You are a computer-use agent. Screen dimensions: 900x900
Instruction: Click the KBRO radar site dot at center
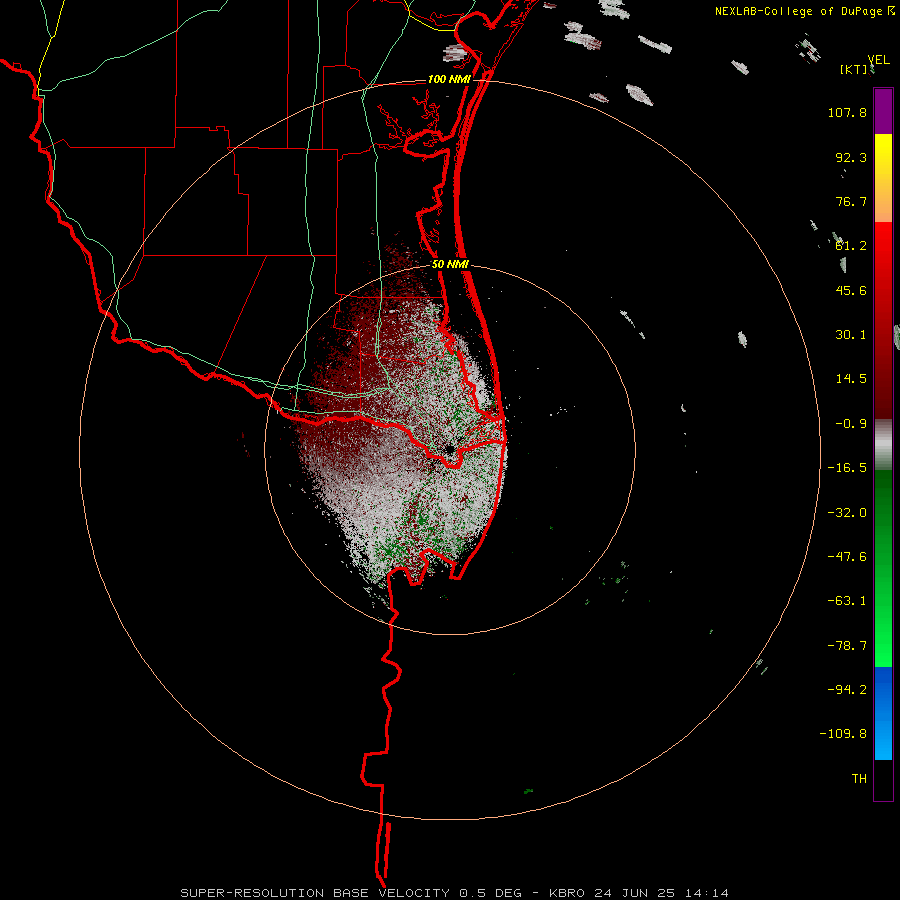click(x=449, y=449)
